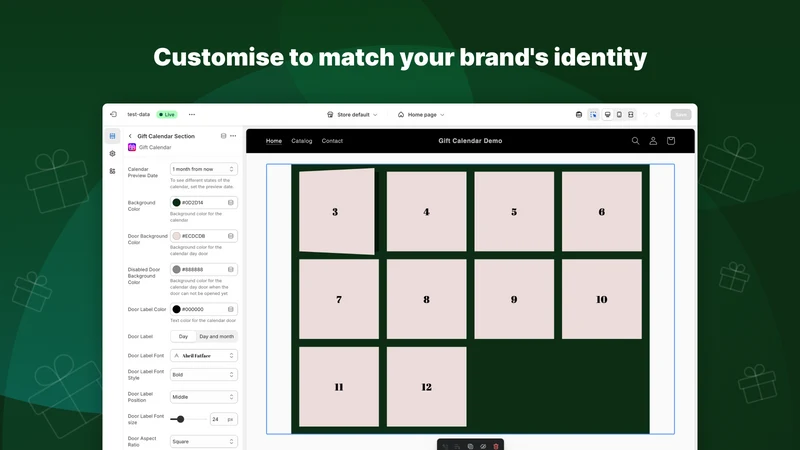
Task: Open the Door Background Color swatch #ECDCDB
Action: coord(177,236)
